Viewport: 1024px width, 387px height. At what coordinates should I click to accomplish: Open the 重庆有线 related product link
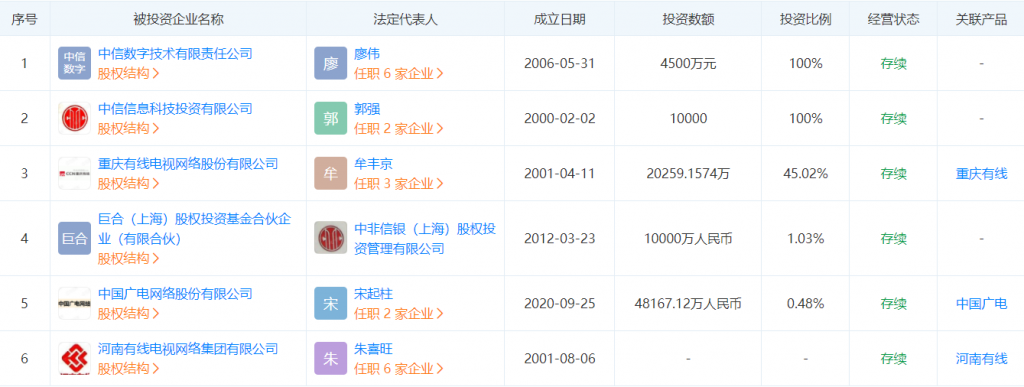pyautogui.click(x=982, y=174)
